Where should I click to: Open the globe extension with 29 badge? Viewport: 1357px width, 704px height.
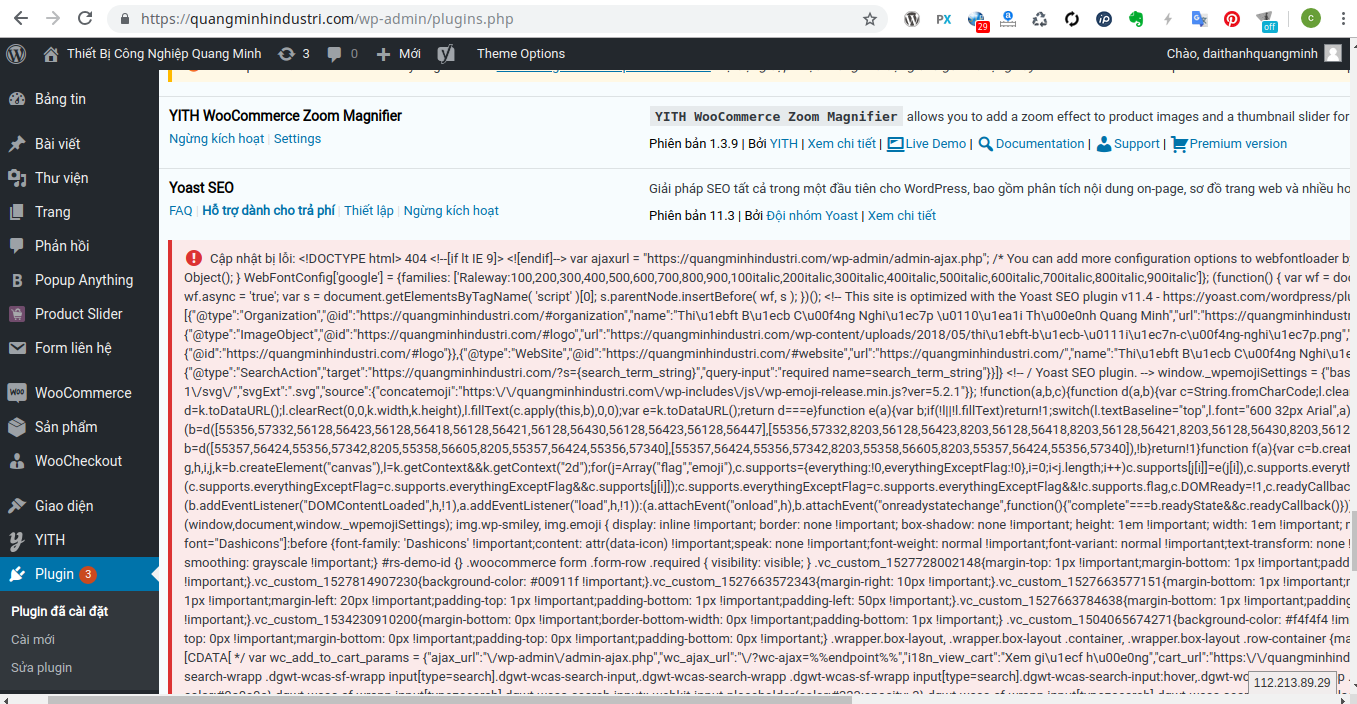977,19
